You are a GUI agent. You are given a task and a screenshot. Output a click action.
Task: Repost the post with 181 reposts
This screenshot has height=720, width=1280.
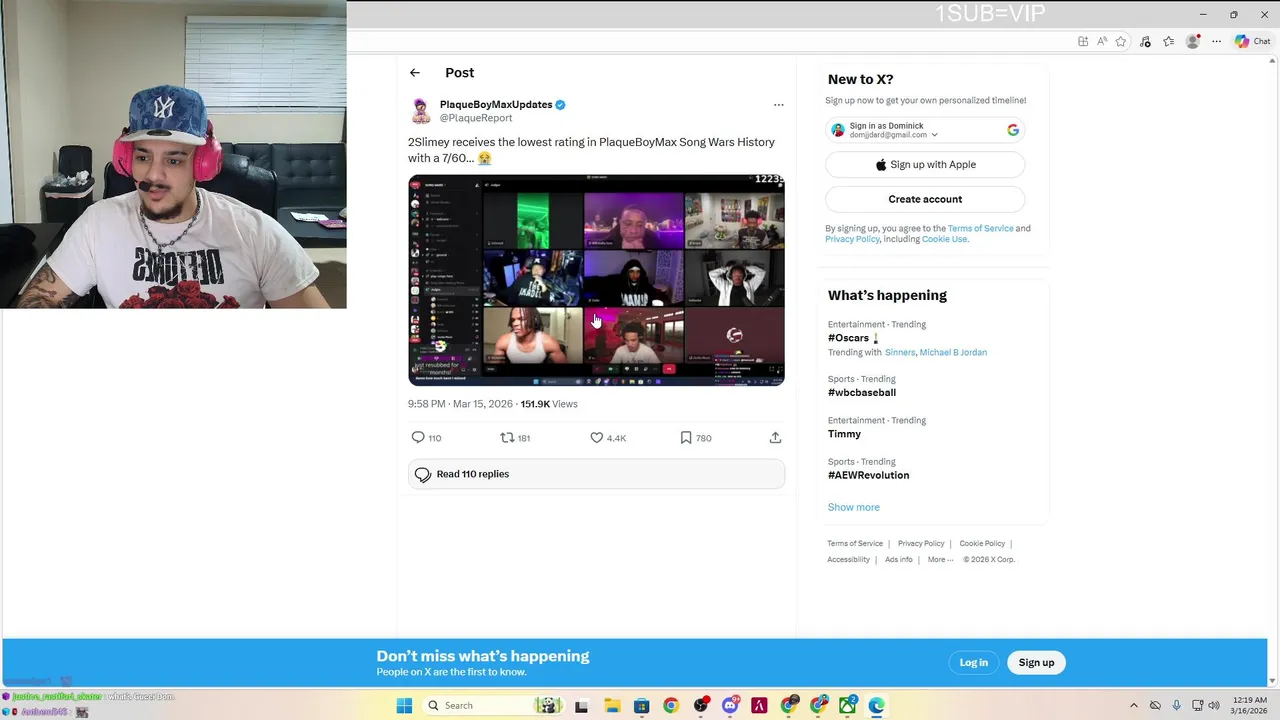(507, 438)
